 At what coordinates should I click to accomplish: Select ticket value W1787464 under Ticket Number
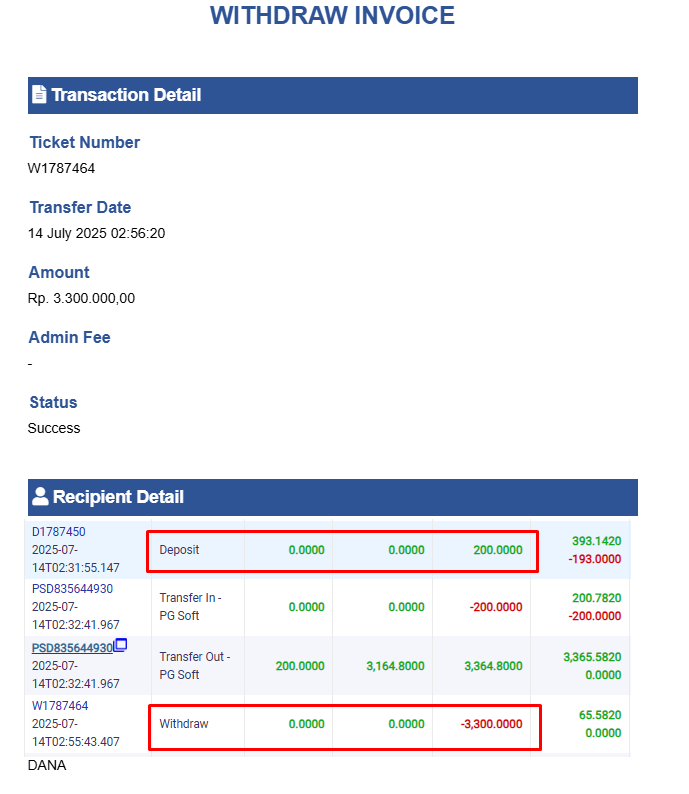pyautogui.click(x=61, y=168)
